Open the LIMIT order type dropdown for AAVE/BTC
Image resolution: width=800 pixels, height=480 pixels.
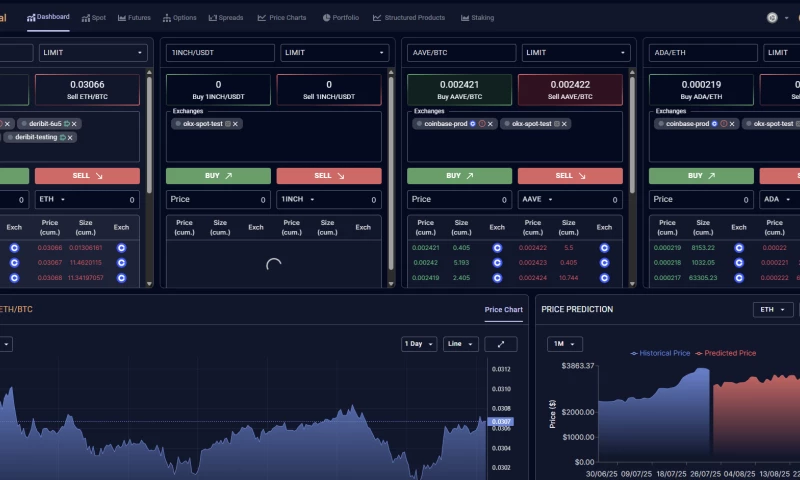coord(576,53)
